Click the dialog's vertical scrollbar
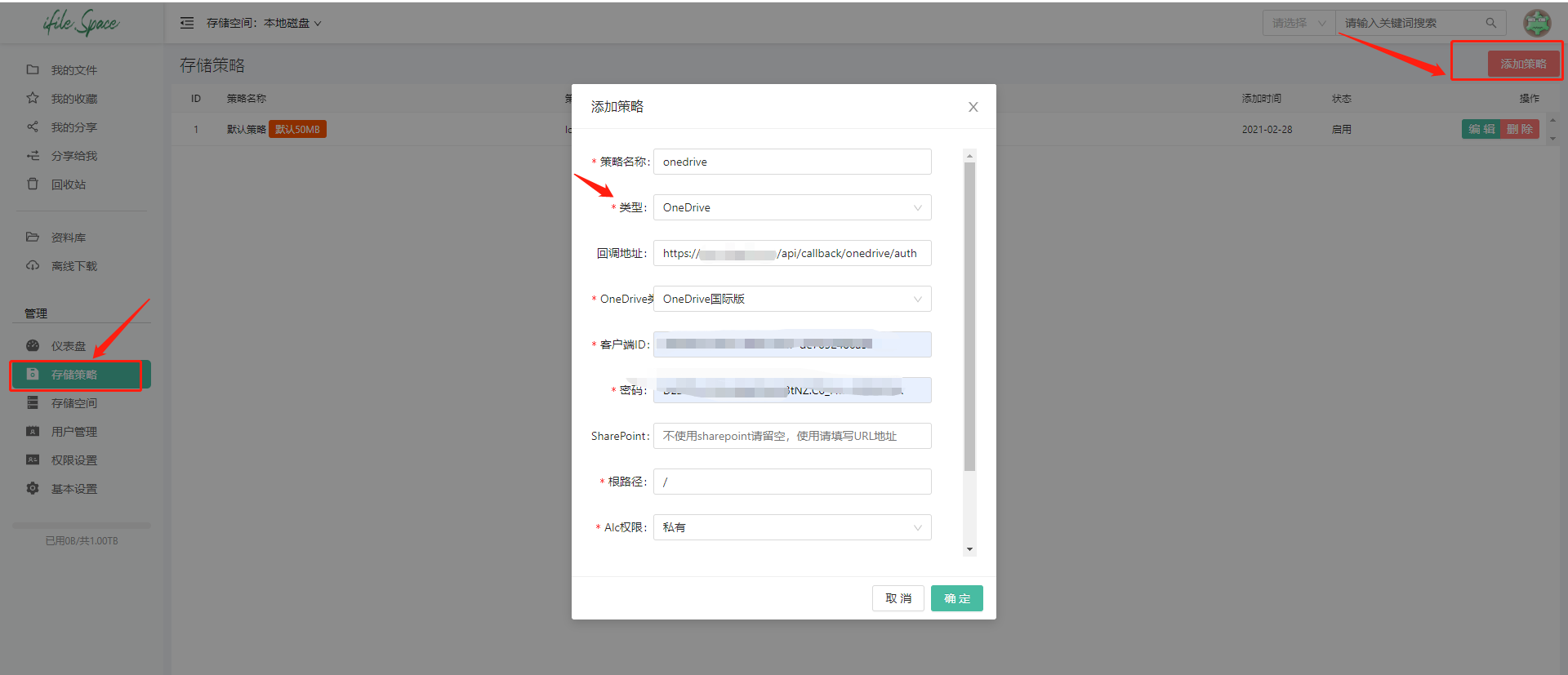This screenshot has height=675, width=1568. [x=969, y=317]
